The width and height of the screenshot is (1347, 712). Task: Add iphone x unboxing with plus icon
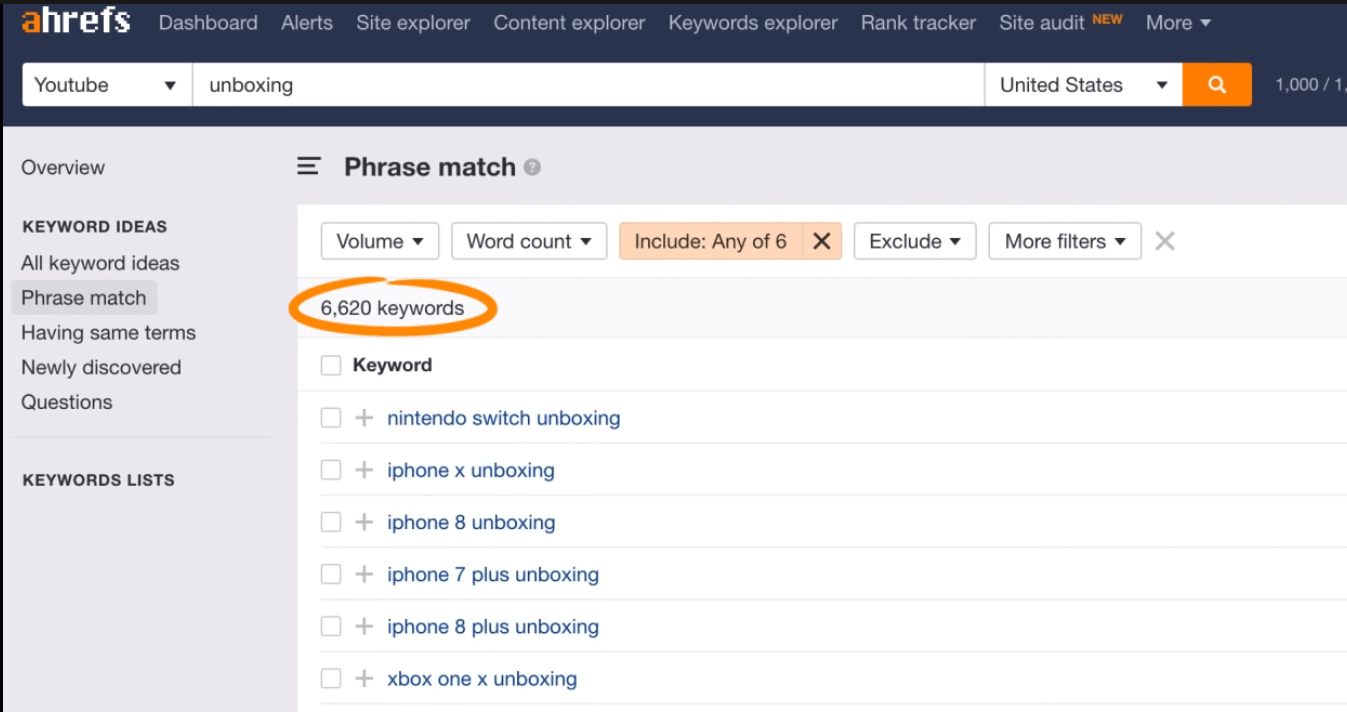(364, 470)
